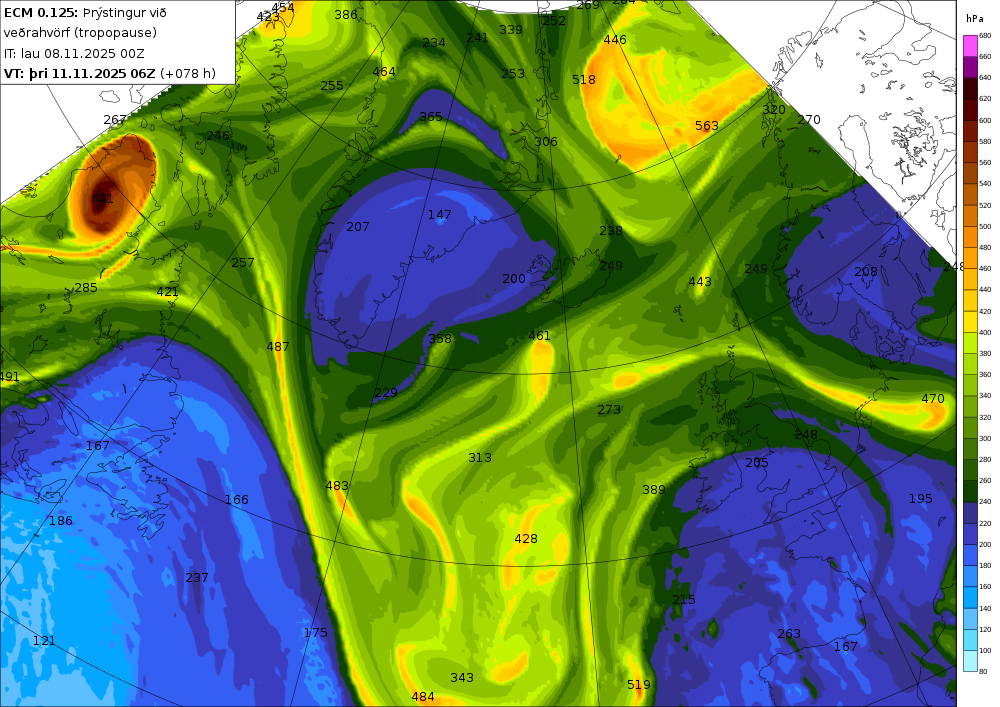Click the map value '365' on the map
The image size is (1000, 707).
coord(430,117)
